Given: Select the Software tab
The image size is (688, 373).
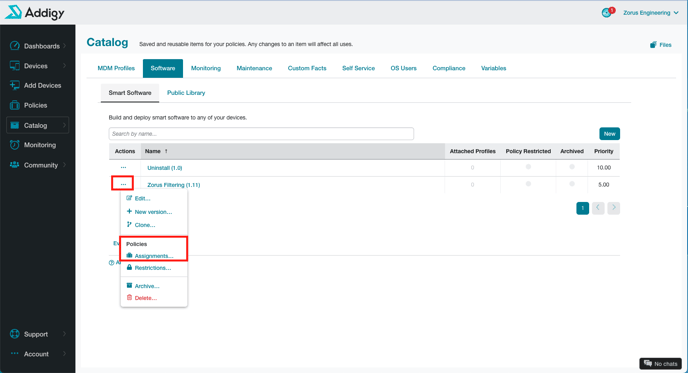Looking at the screenshot, I should (x=163, y=68).
